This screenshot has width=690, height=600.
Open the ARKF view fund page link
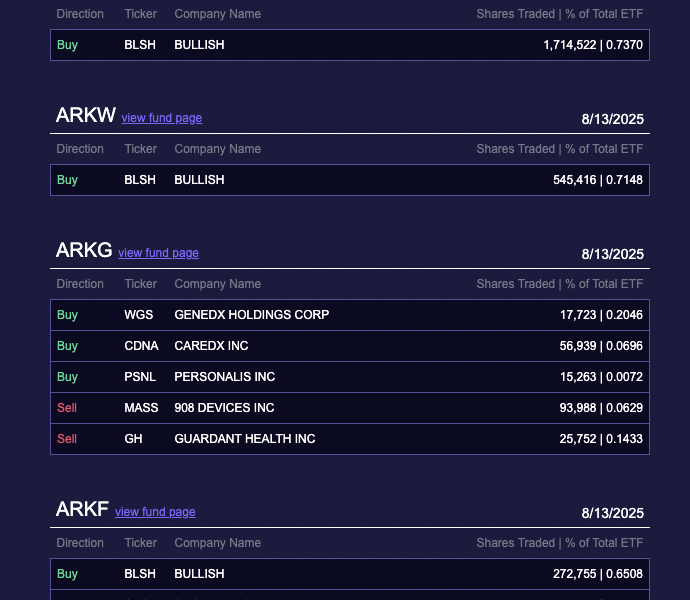click(x=155, y=512)
